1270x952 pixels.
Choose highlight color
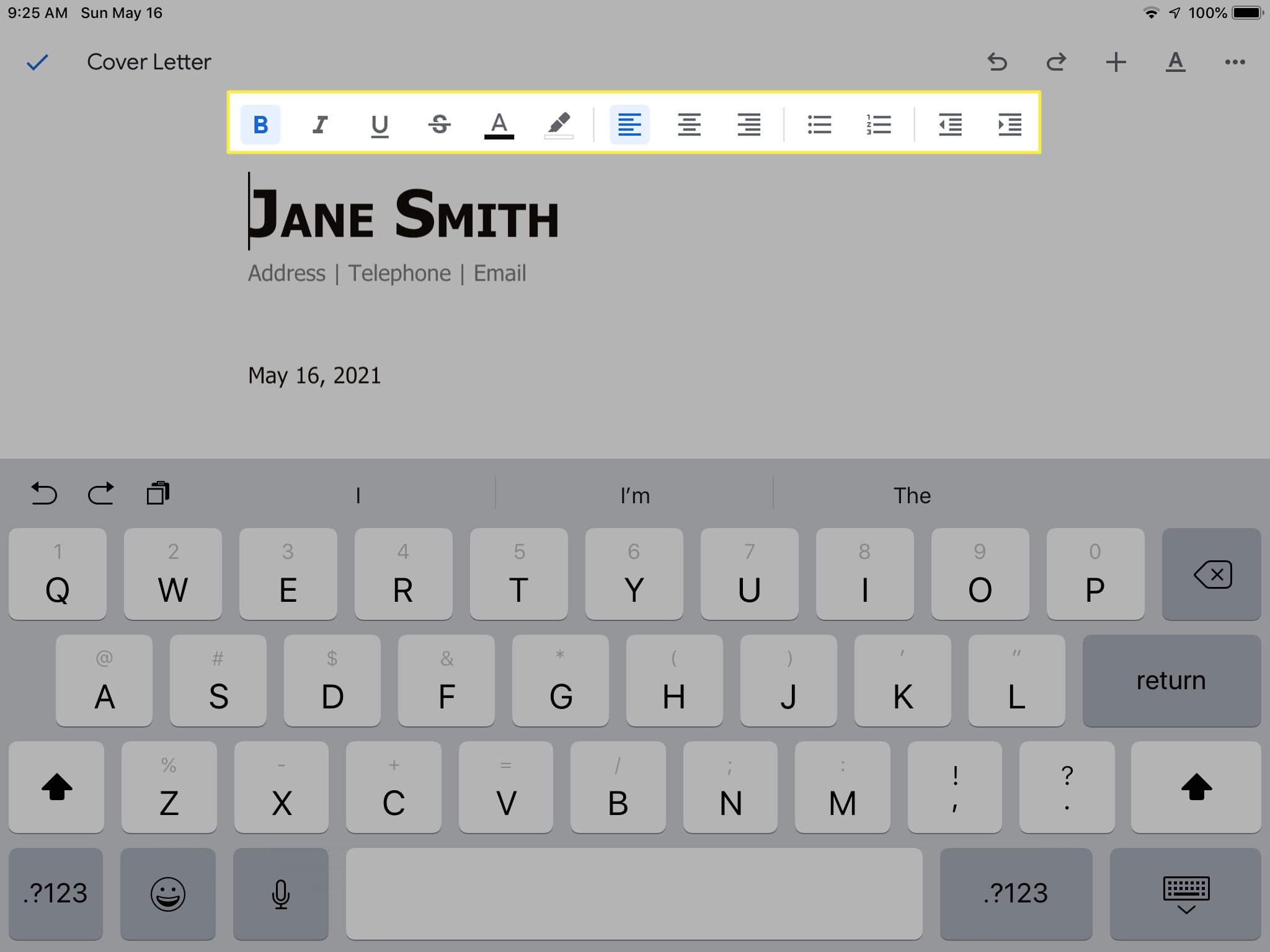pos(559,125)
